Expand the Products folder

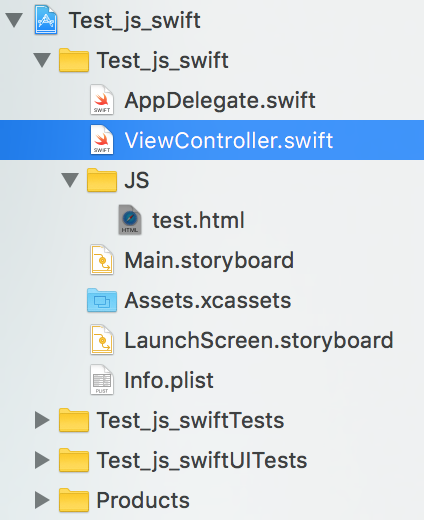click(x=42, y=500)
